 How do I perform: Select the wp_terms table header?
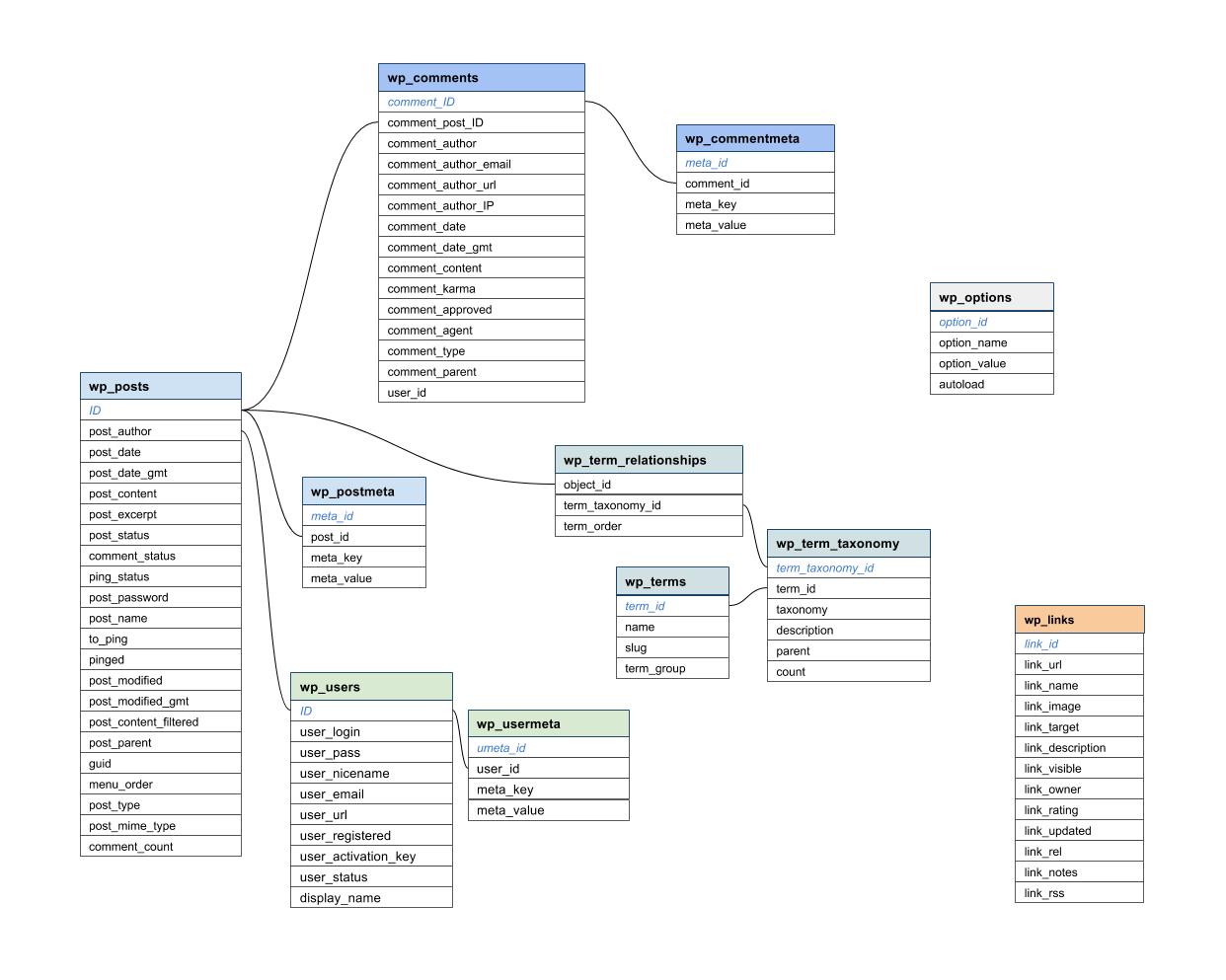coord(672,581)
